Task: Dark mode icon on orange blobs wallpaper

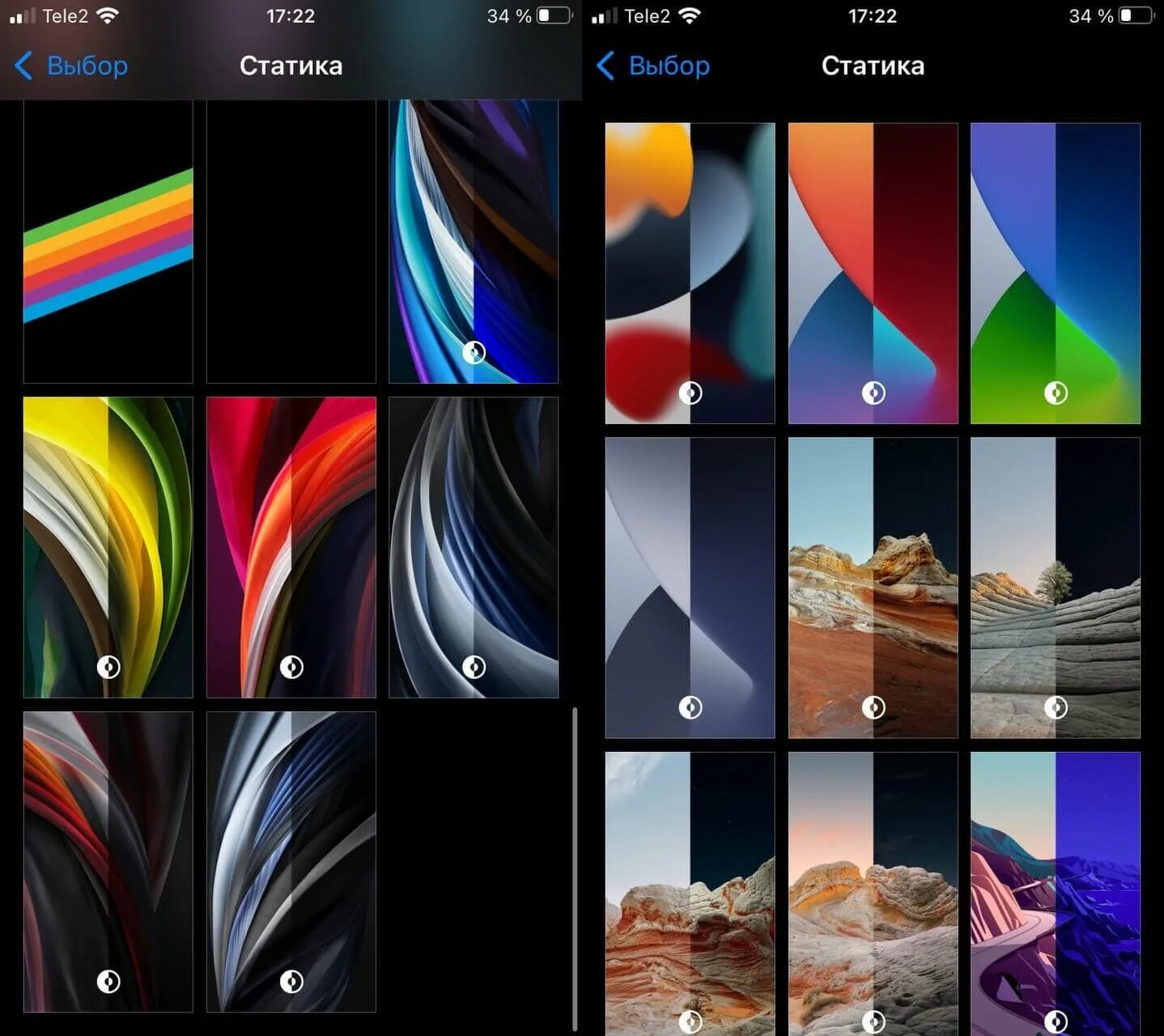Action: pyautogui.click(x=690, y=393)
